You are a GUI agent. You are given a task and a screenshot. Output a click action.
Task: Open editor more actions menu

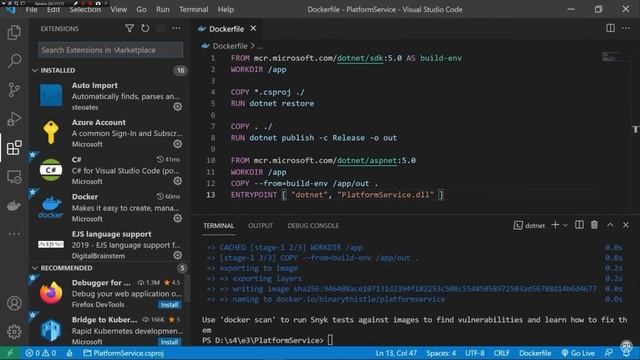(x=626, y=28)
